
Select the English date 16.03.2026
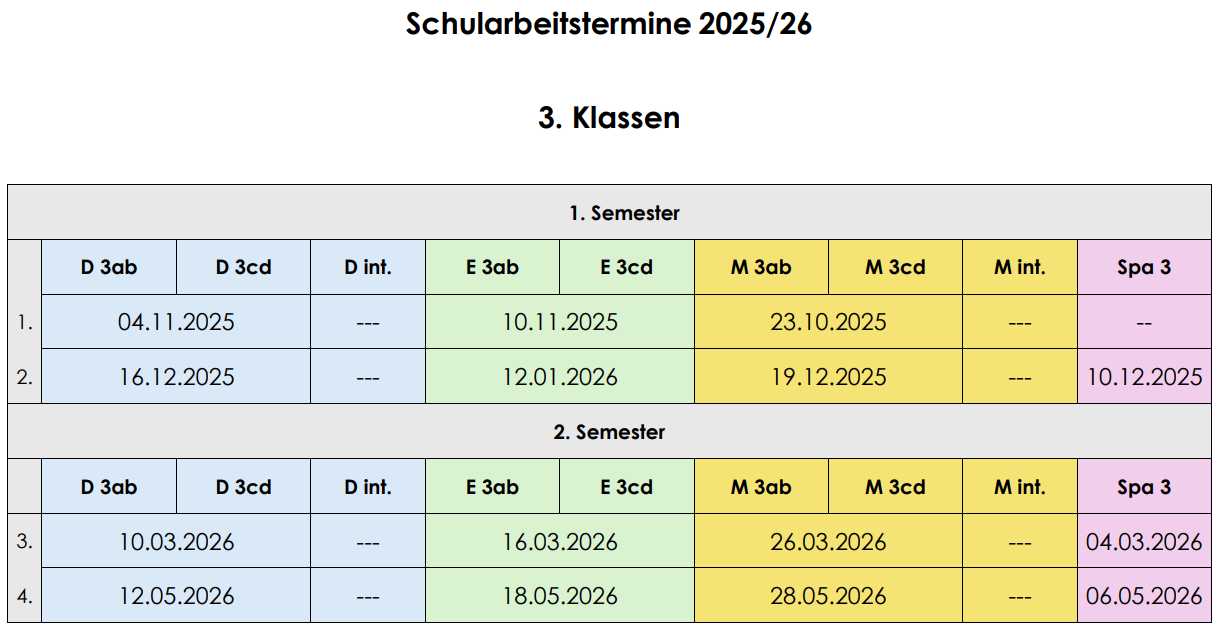(560, 542)
